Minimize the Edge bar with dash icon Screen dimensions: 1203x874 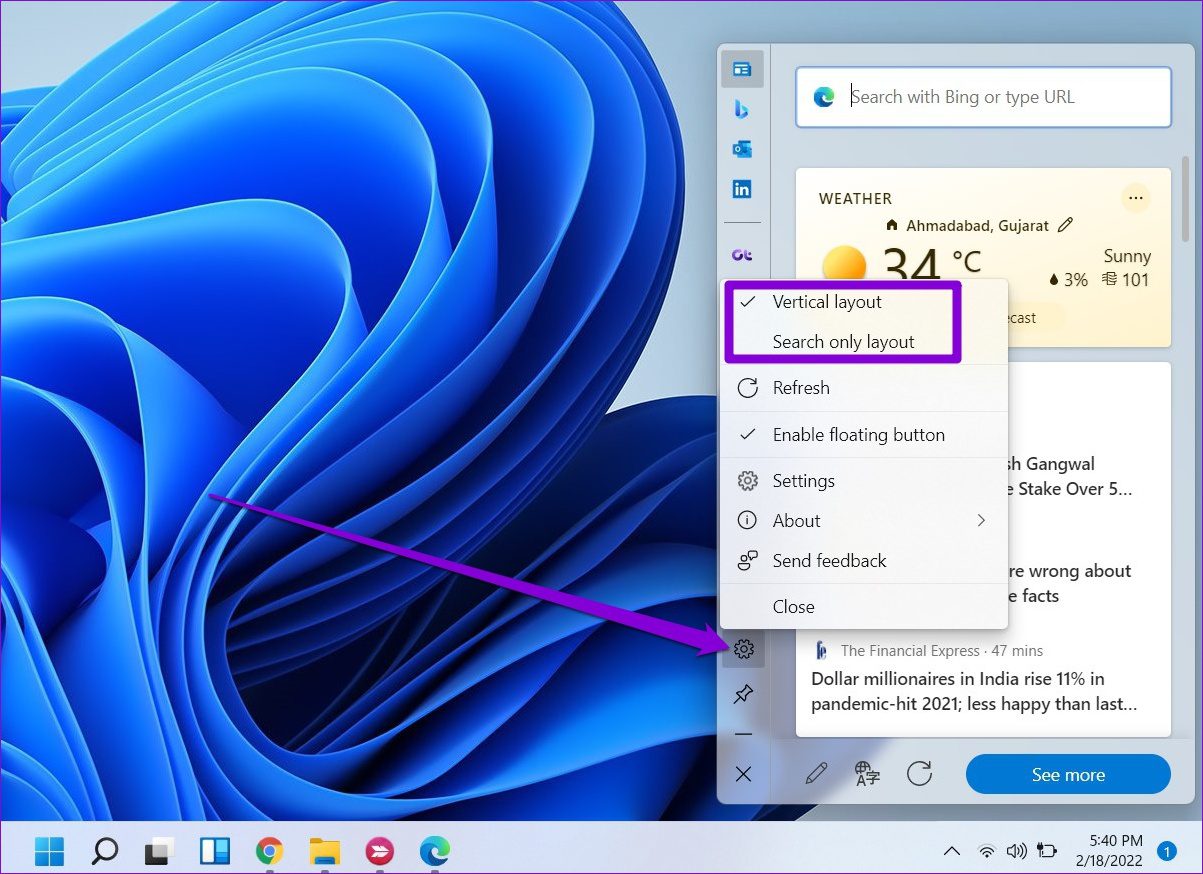(743, 734)
